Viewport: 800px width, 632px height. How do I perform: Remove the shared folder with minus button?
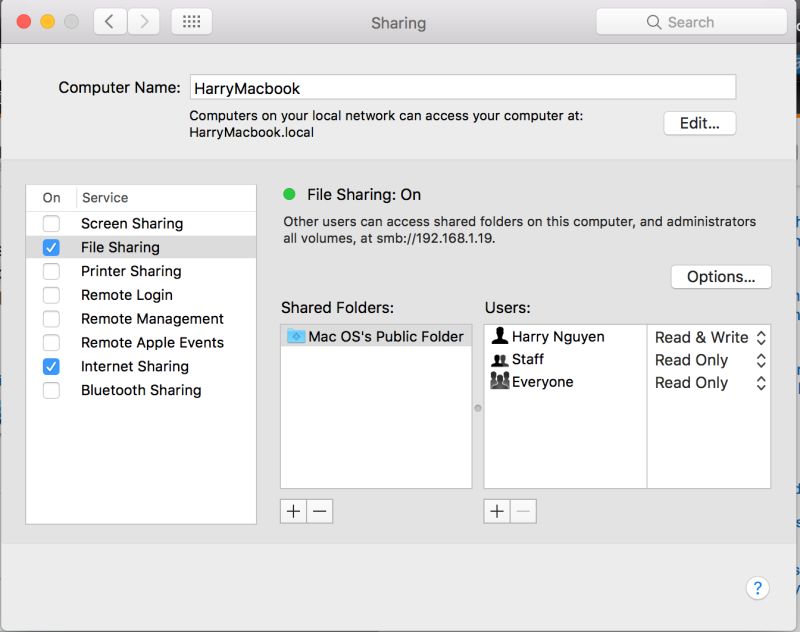[320, 511]
